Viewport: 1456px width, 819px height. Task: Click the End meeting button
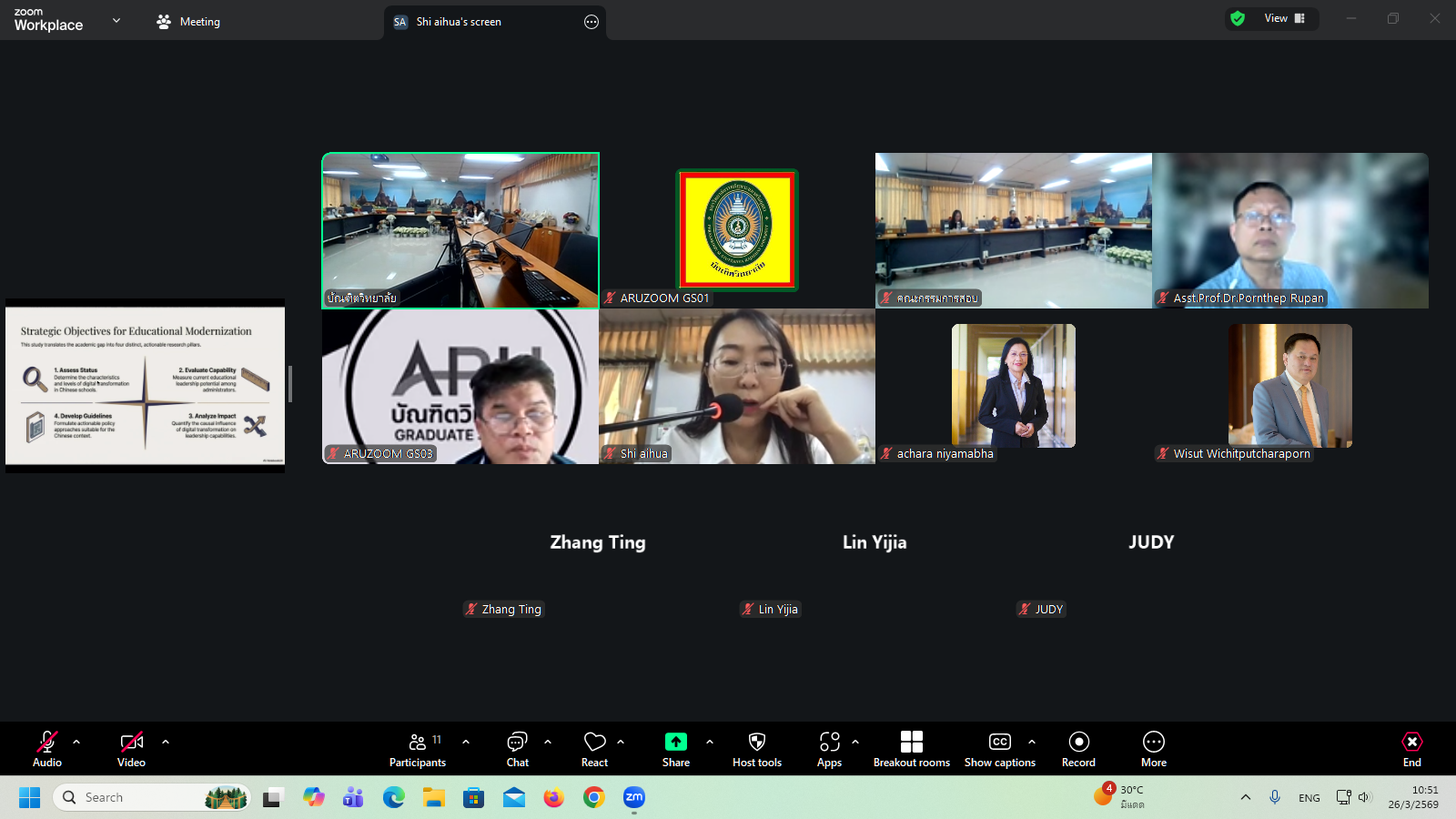1411,749
